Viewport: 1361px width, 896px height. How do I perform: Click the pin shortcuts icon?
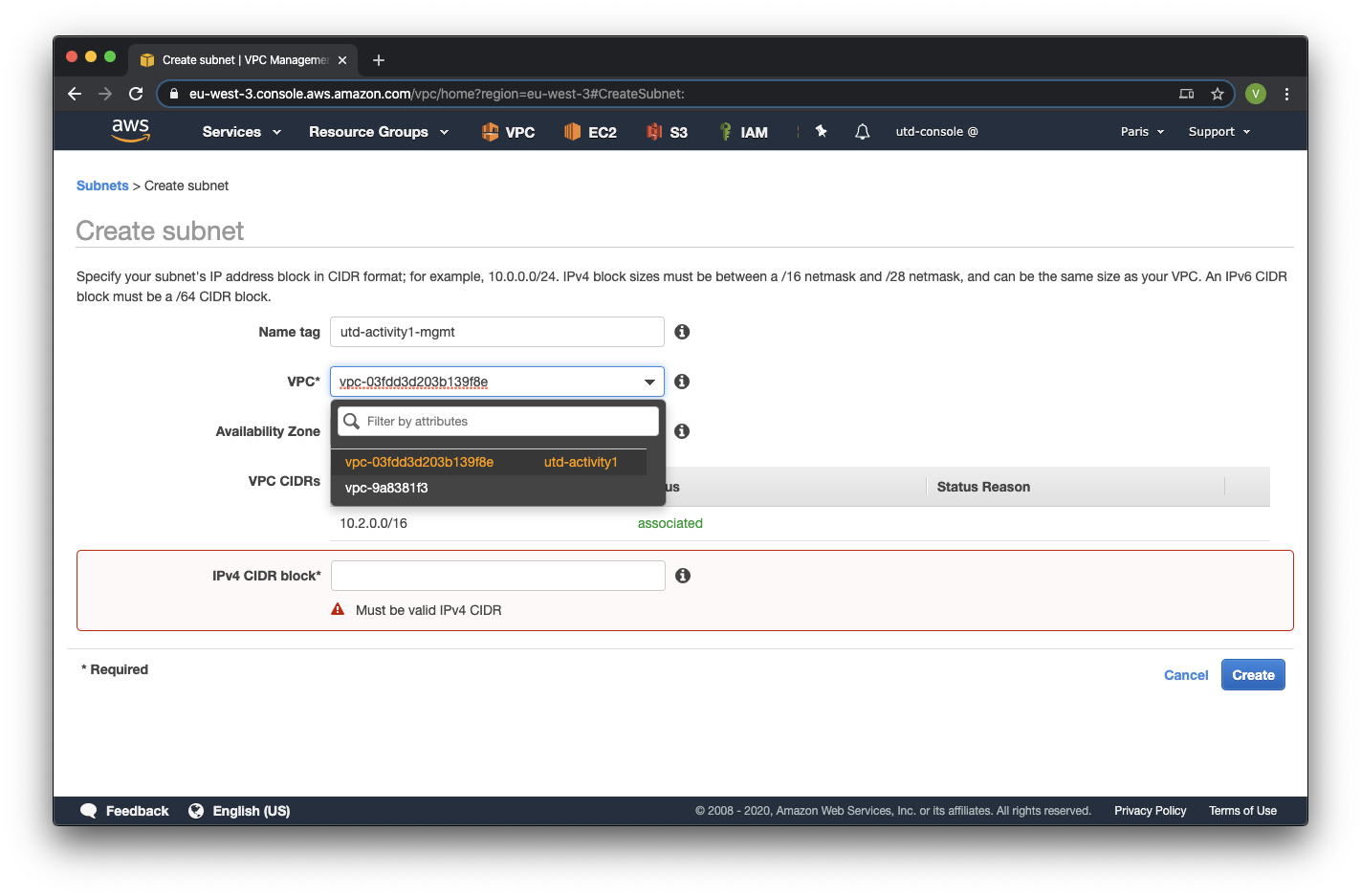pyautogui.click(x=821, y=131)
